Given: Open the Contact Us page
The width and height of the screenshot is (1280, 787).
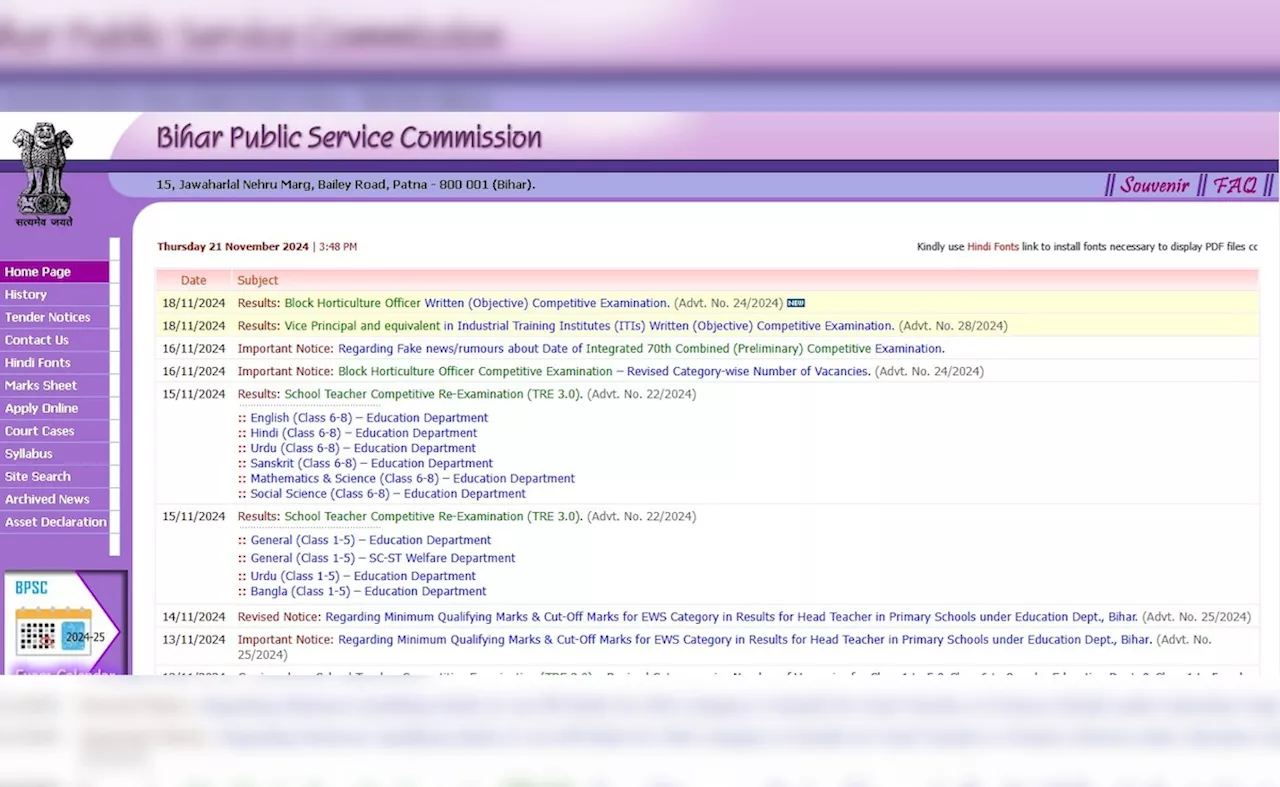Looking at the screenshot, I should point(54,340).
